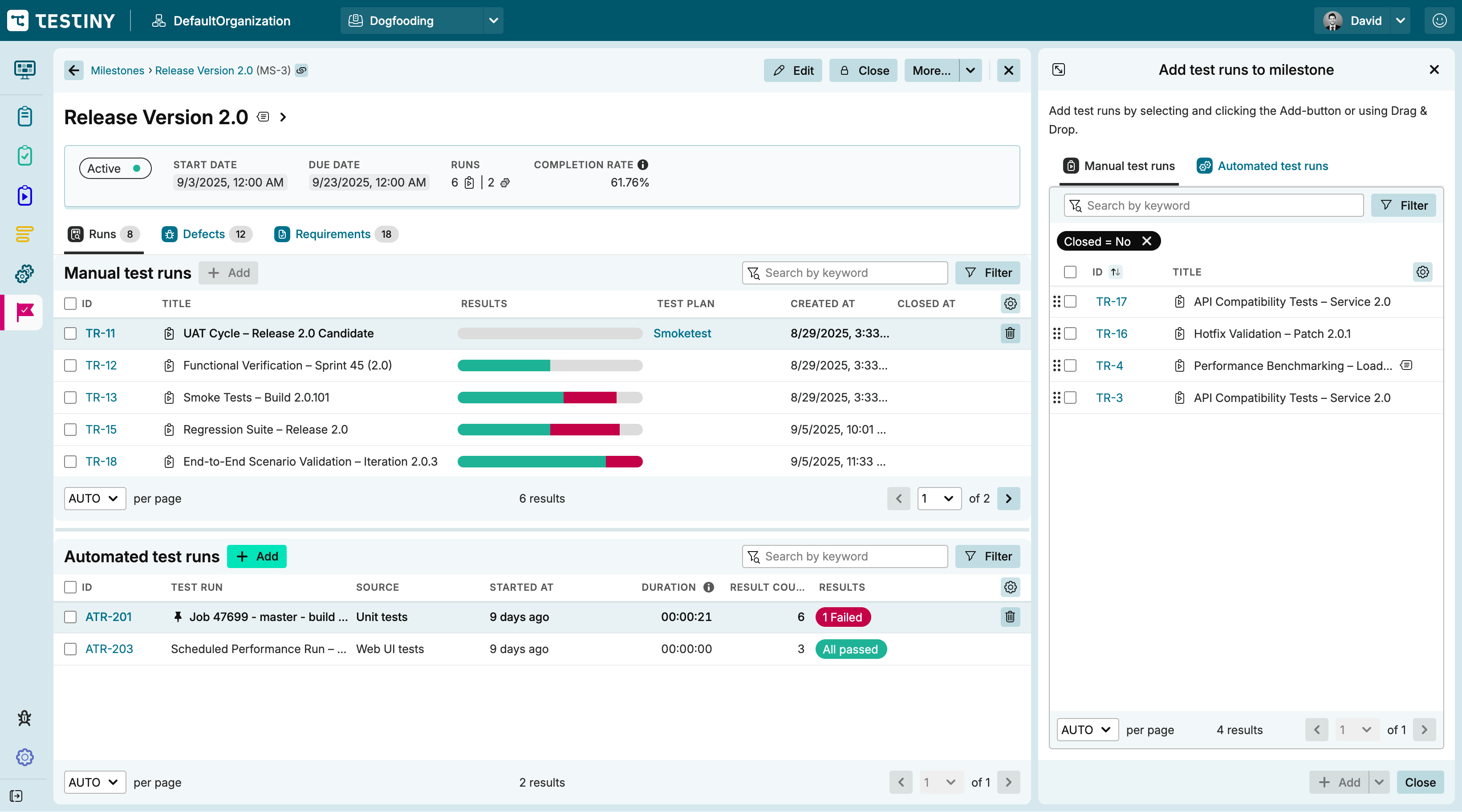Click the TR-18 results progress bar
This screenshot has height=812, width=1462.
click(x=549, y=461)
